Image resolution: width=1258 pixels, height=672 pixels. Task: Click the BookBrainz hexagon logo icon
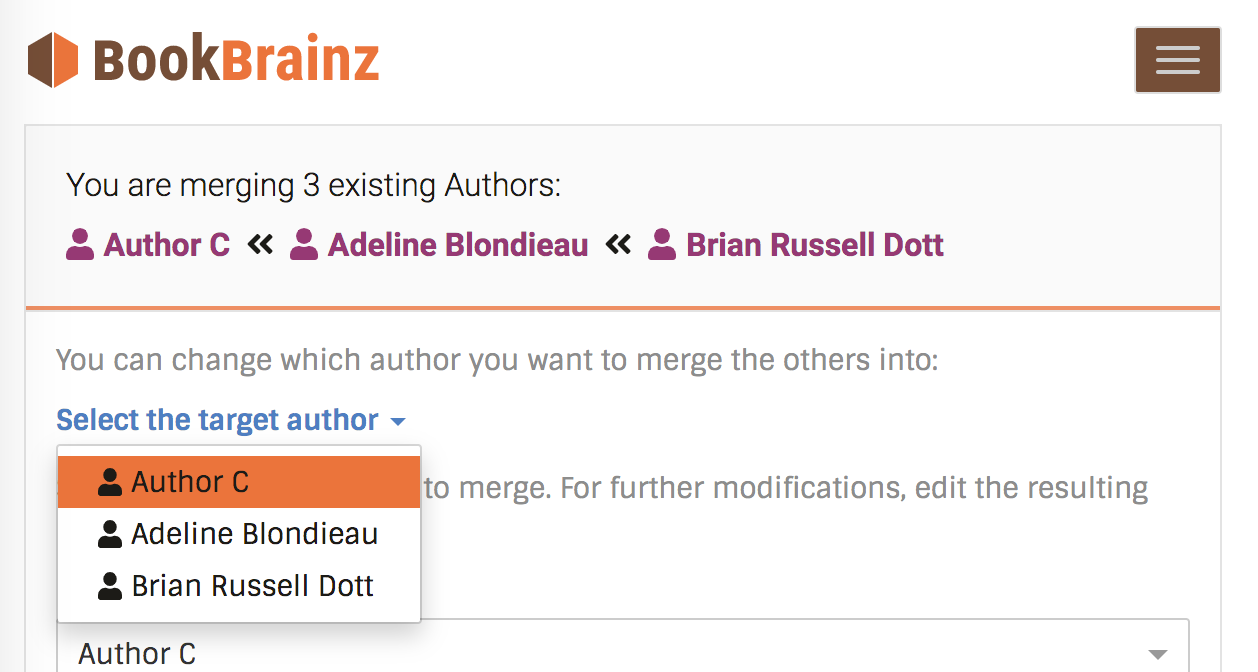tap(53, 60)
